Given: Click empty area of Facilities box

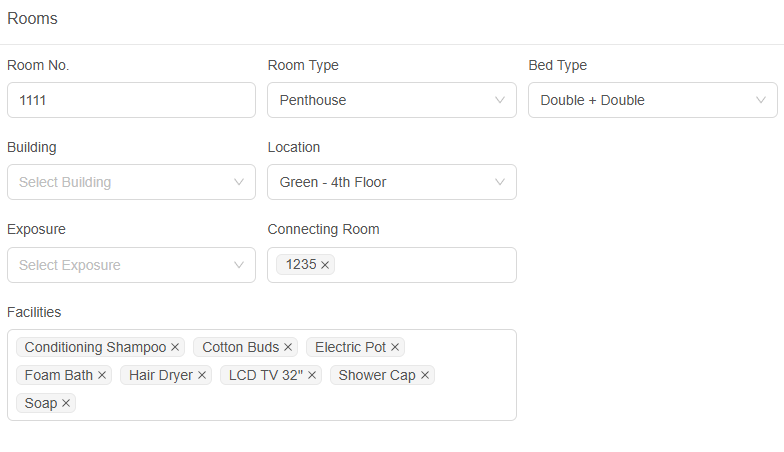Looking at the screenshot, I should pyautogui.click(x=300, y=403).
